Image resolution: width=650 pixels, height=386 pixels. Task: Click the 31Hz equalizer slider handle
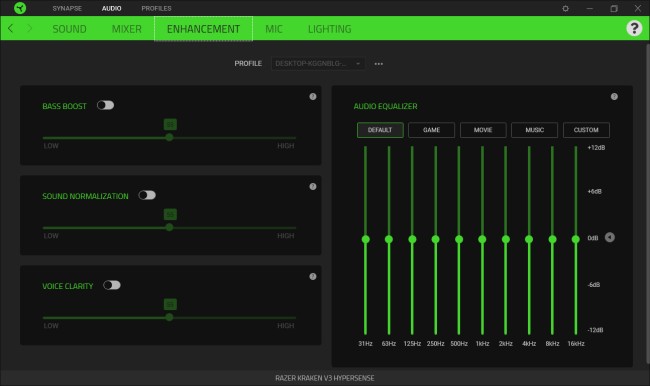tap(365, 239)
